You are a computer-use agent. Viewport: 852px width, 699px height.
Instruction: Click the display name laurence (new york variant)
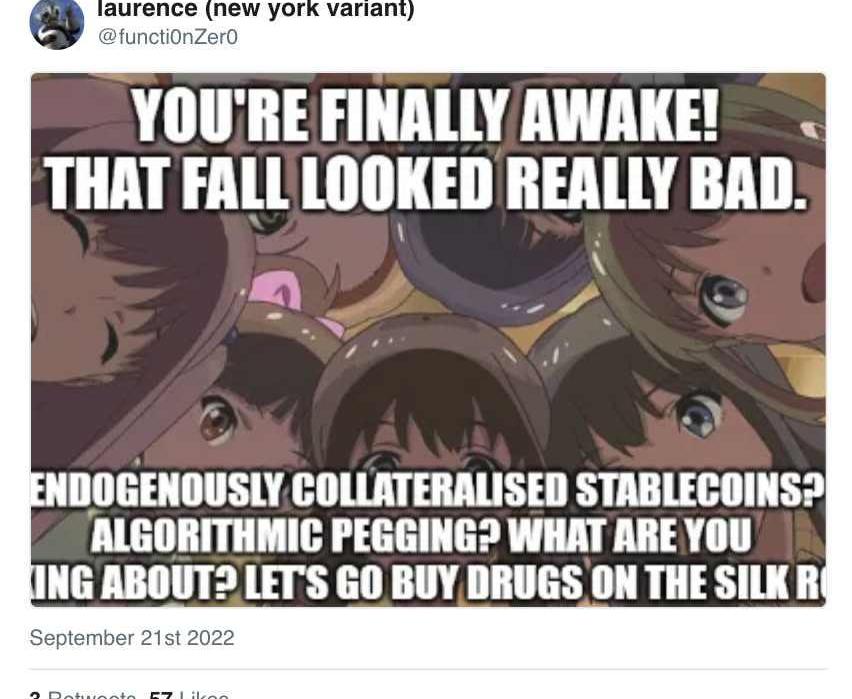pos(255,9)
